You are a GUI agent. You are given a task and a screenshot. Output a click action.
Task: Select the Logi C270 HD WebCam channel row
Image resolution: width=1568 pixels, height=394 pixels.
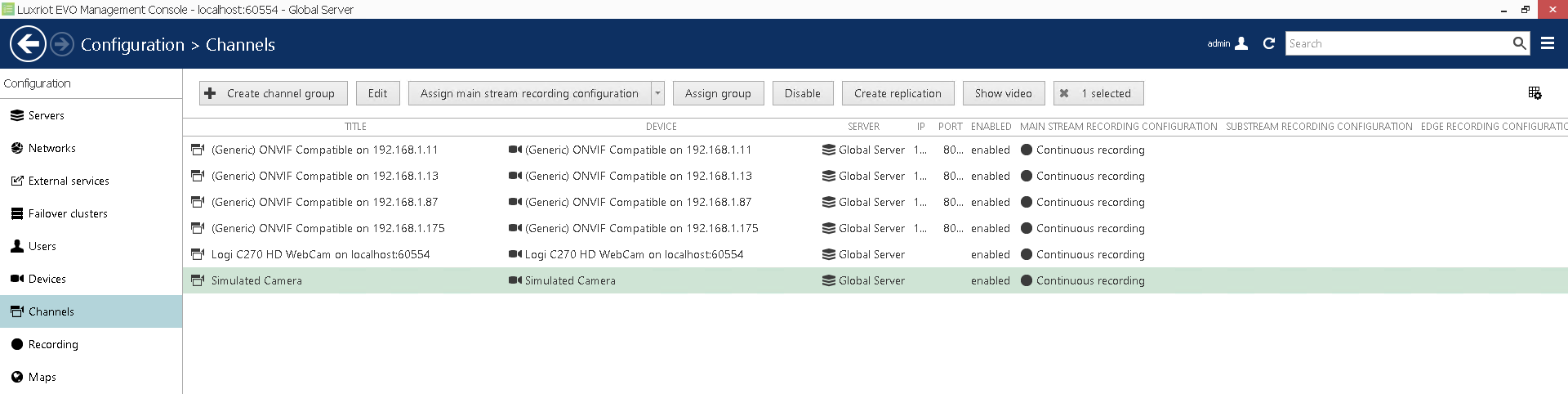[320, 254]
